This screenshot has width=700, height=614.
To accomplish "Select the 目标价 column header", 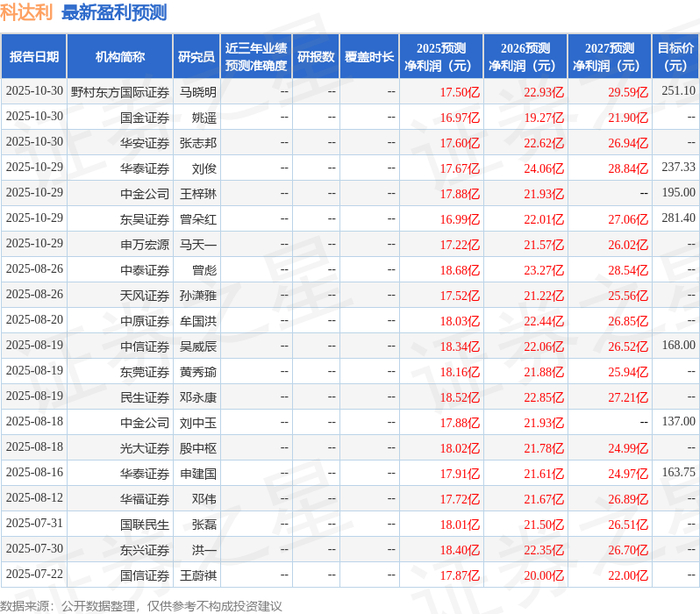I will [675, 57].
